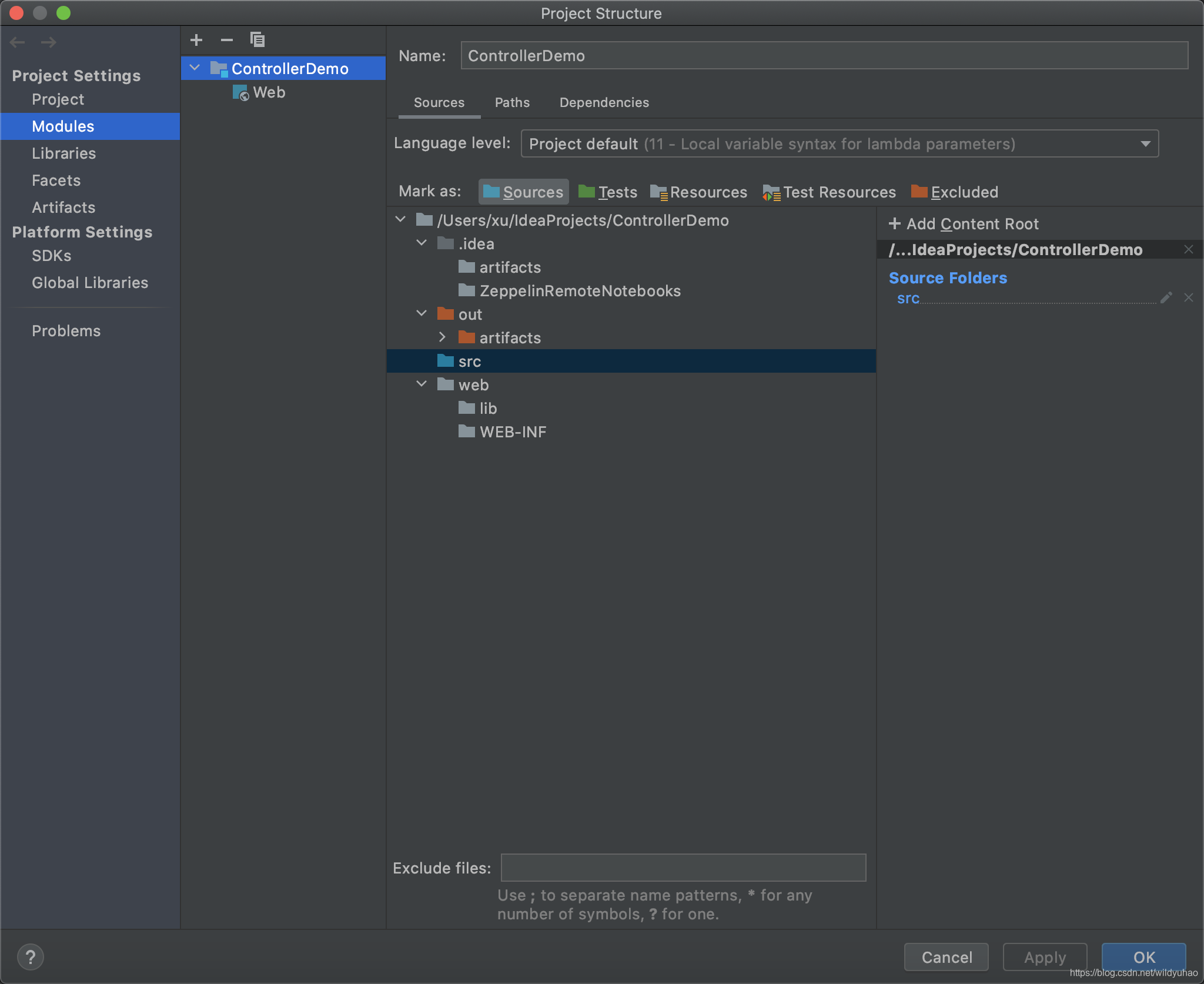This screenshot has width=1204, height=984.
Task: Remove the ControllerDemo content root
Action: coord(1189,250)
